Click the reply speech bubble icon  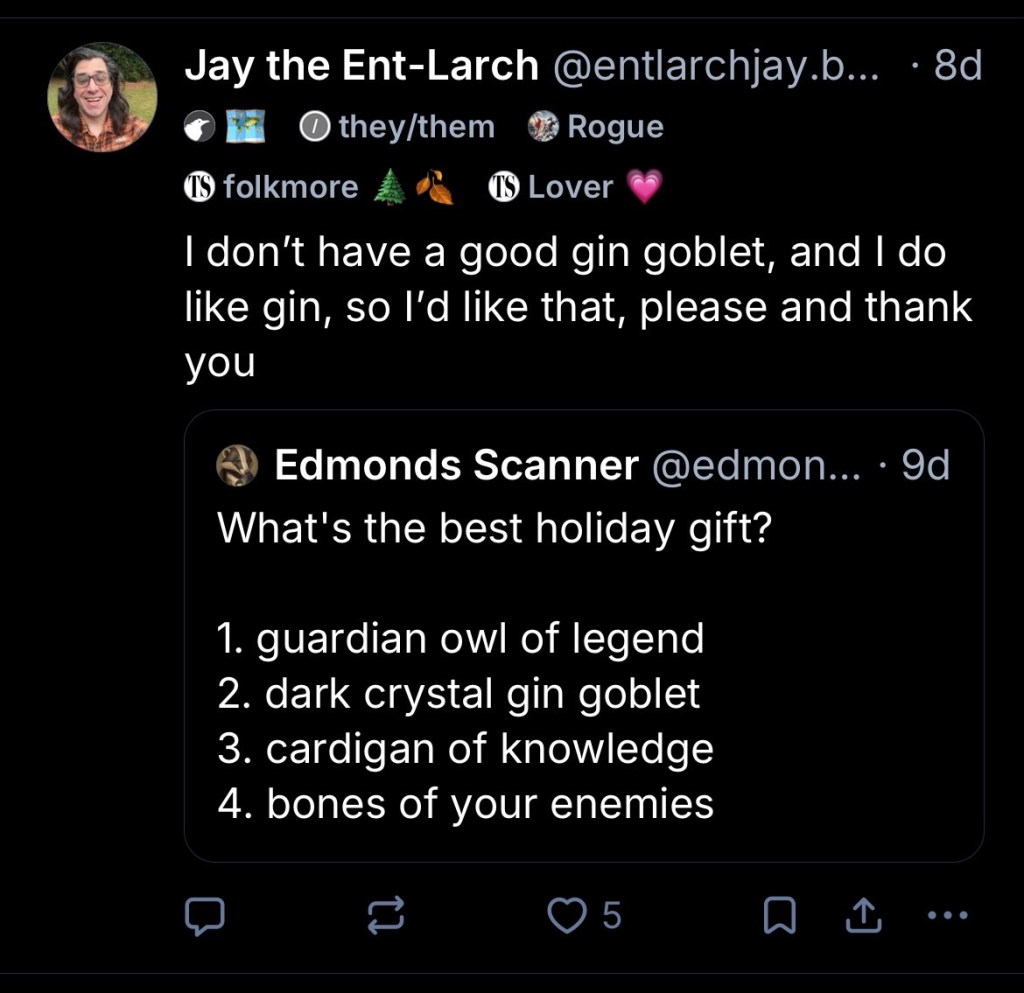pyautogui.click(x=204, y=915)
